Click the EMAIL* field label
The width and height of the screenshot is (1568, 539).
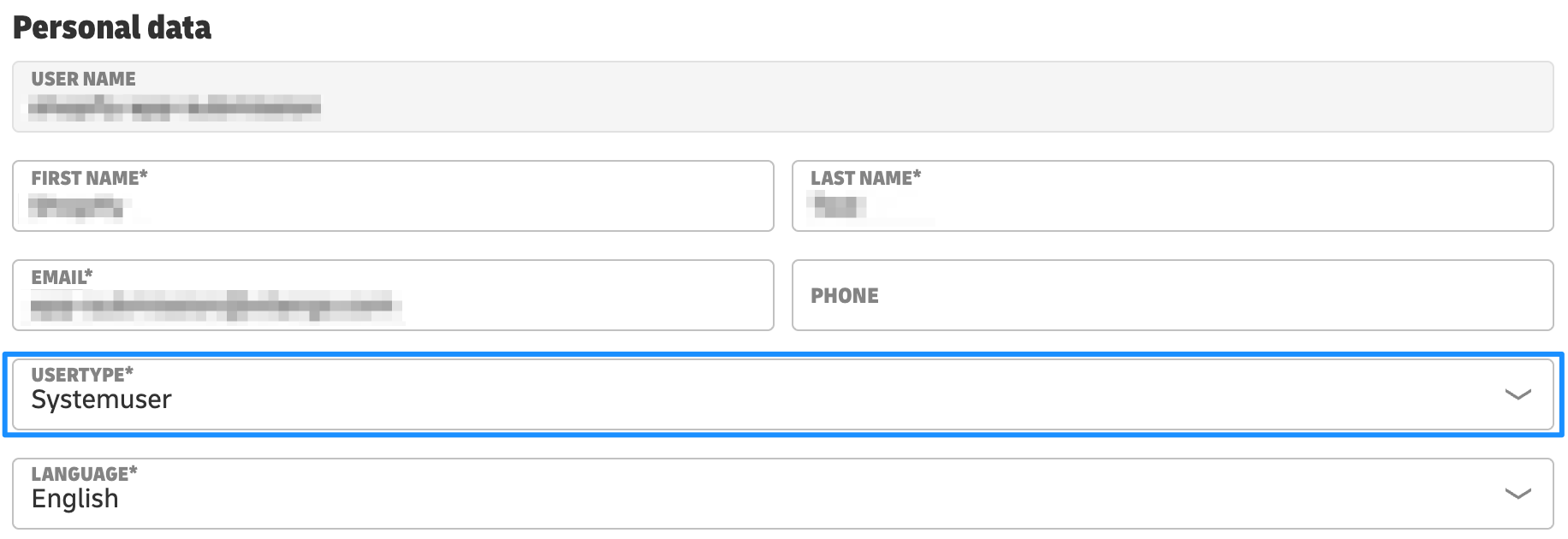click(x=62, y=277)
